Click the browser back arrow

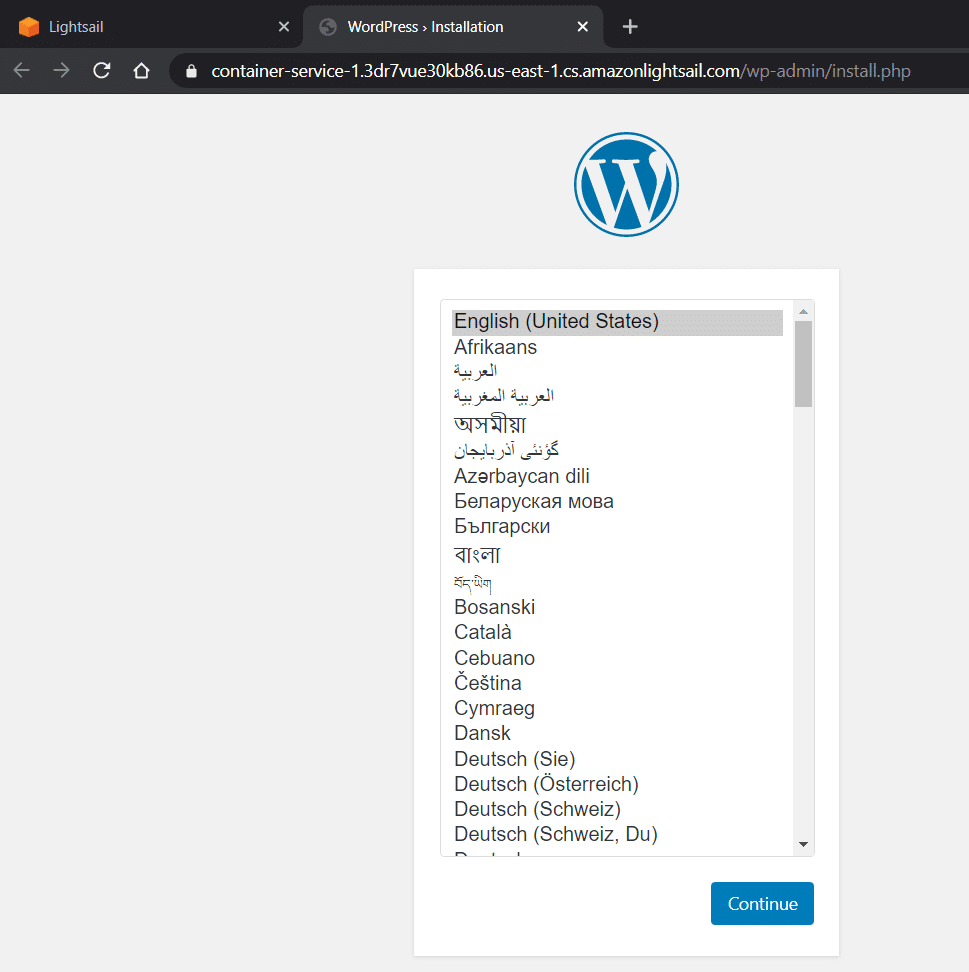[x=22, y=71]
